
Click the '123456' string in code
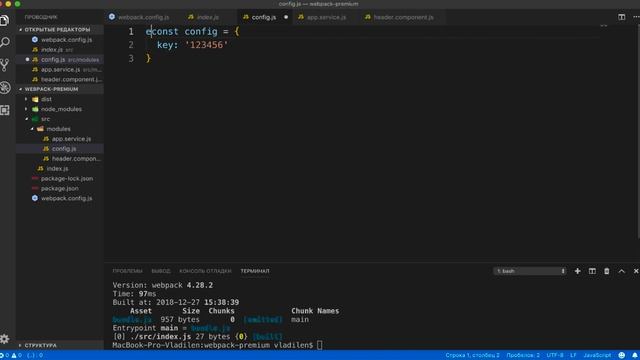(207, 45)
